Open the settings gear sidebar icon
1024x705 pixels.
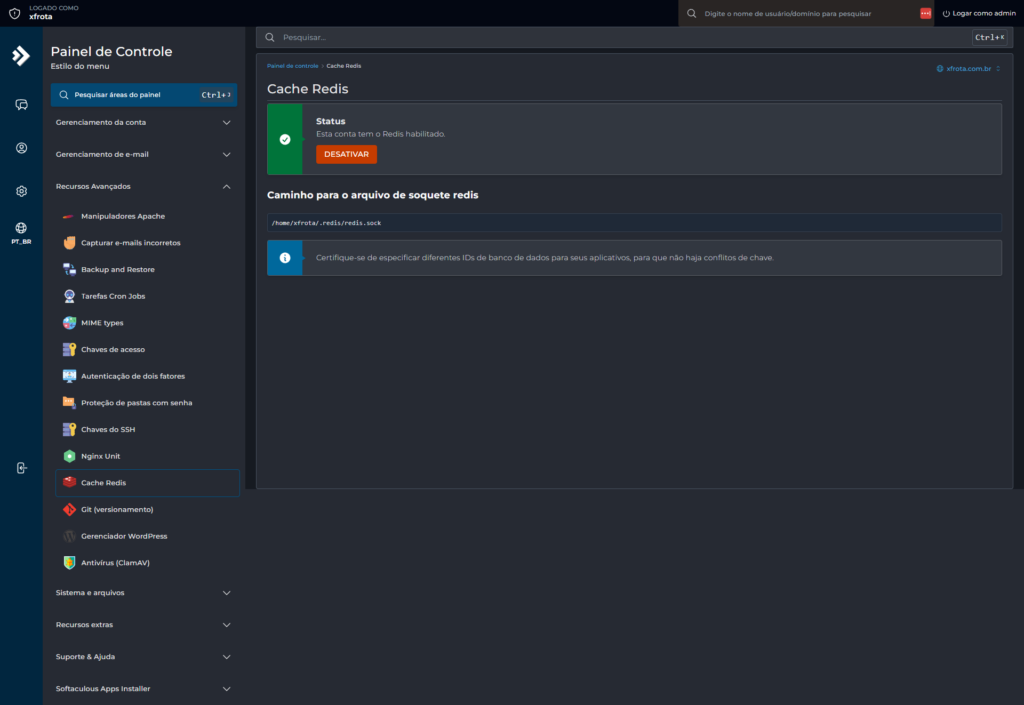click(22, 191)
